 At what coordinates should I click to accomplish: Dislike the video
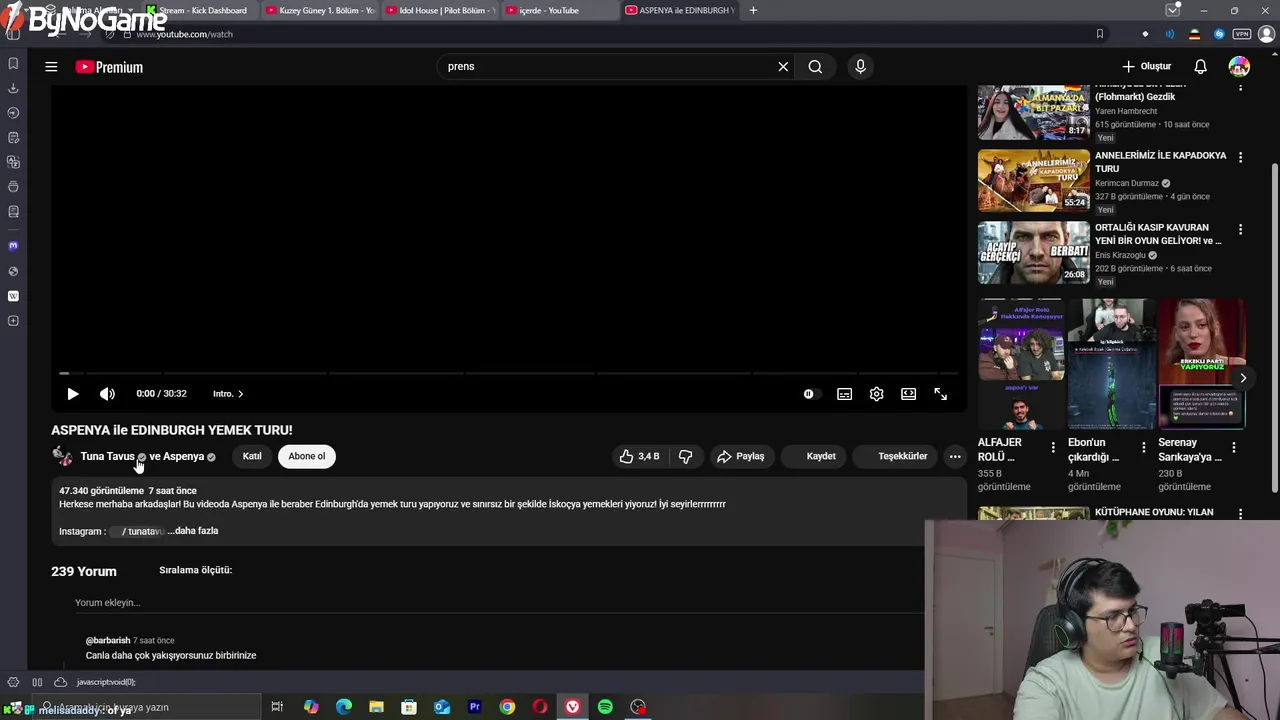coord(685,456)
